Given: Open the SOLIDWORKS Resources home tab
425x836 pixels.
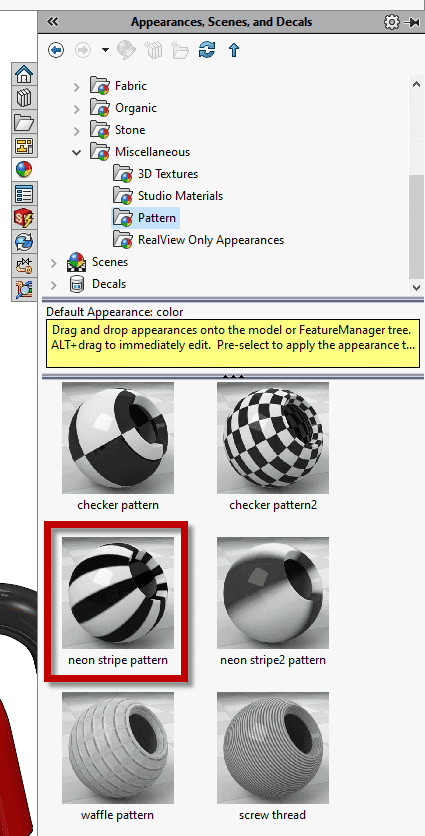Looking at the screenshot, I should (24, 74).
